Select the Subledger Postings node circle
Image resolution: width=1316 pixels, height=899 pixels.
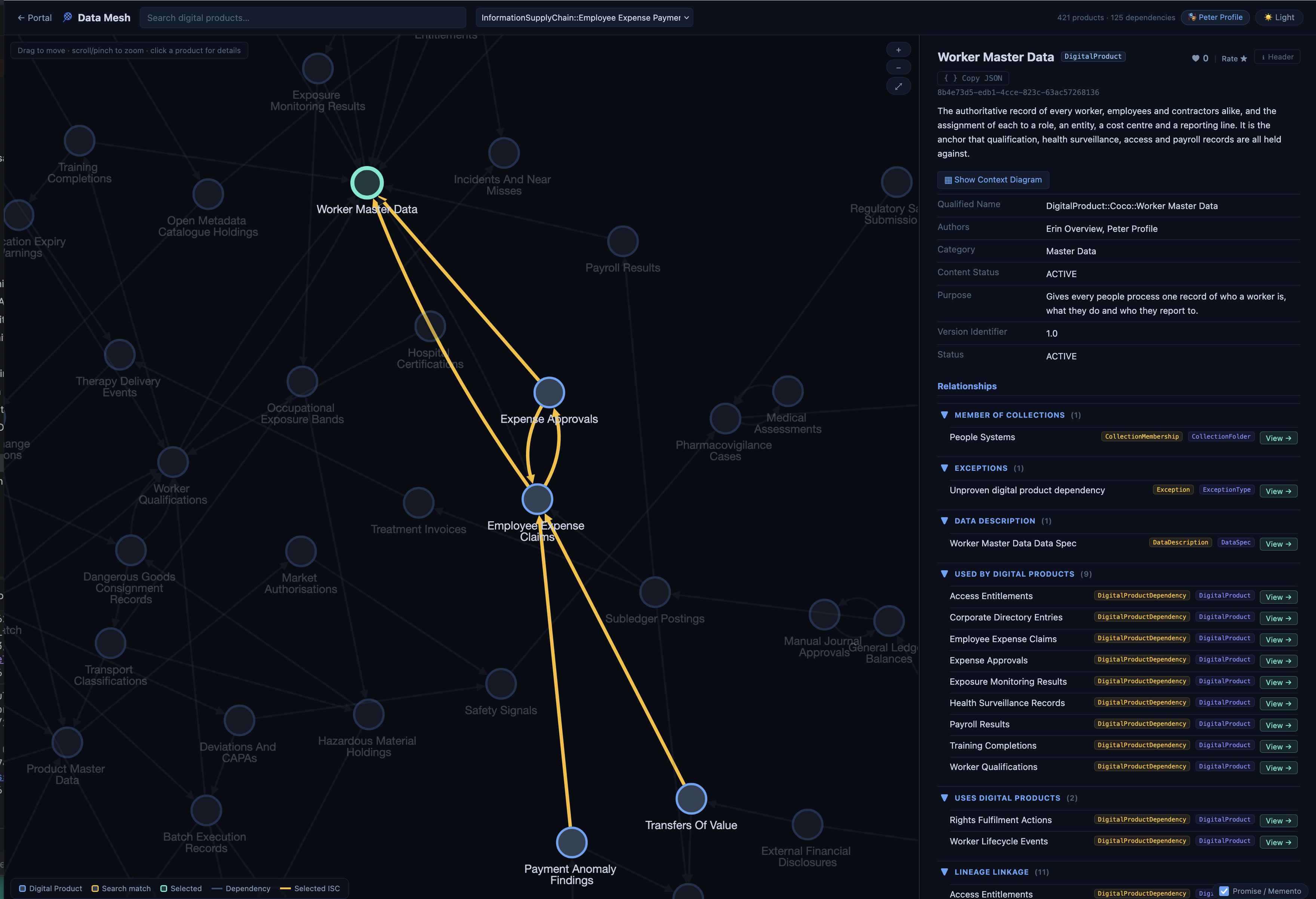click(655, 592)
